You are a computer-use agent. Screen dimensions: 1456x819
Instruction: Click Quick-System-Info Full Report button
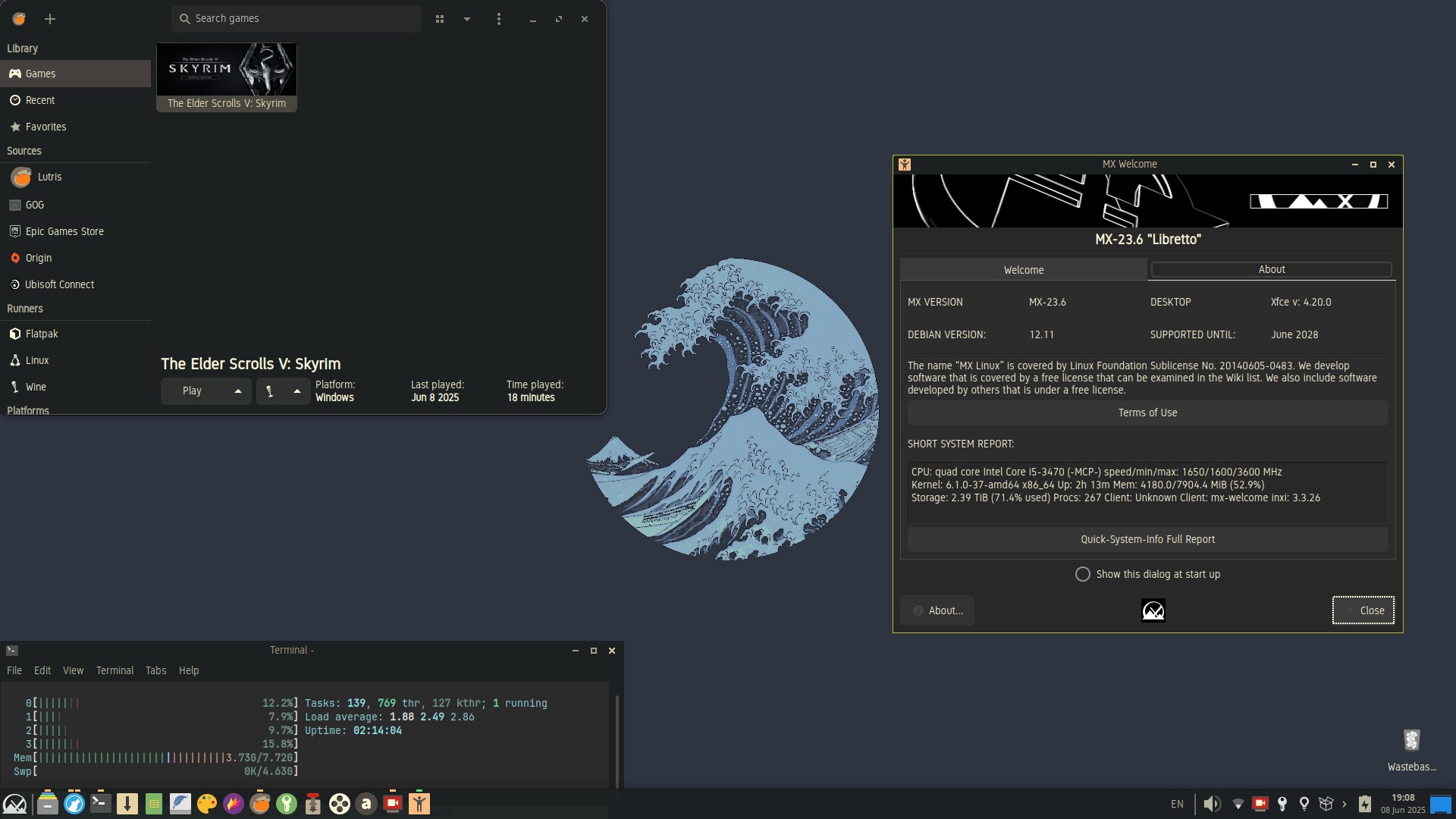pos(1147,539)
